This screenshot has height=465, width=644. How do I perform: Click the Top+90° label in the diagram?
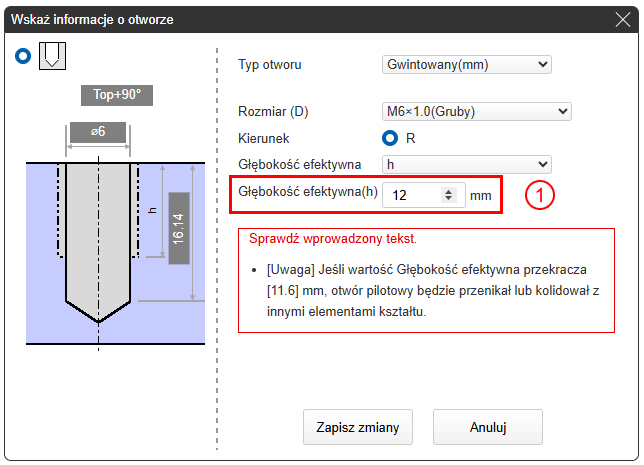pos(117,97)
